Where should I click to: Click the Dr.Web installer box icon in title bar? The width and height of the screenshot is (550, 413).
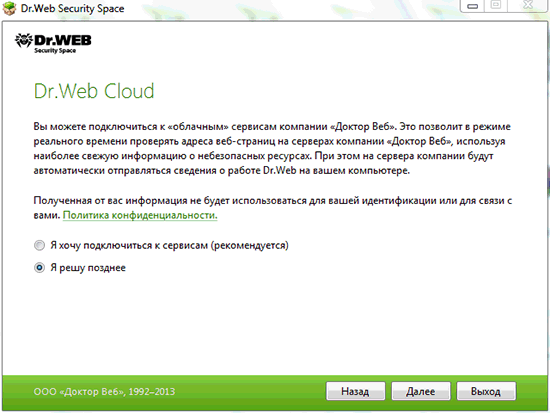click(x=9, y=8)
